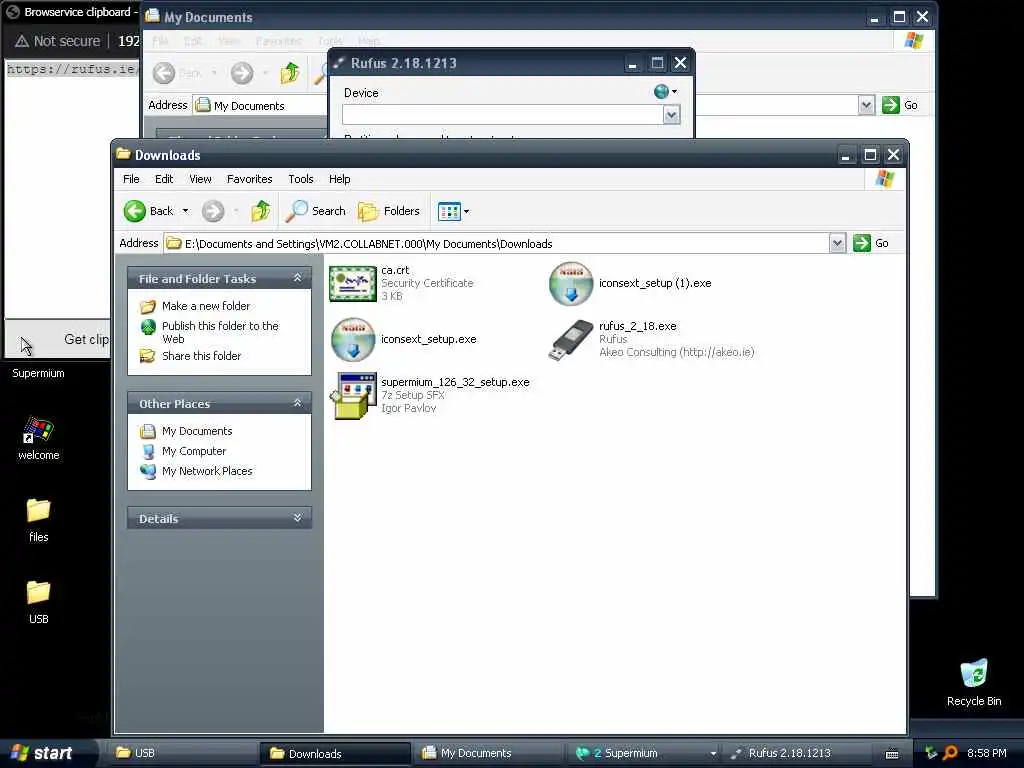Open the address bar dropdown in Downloads
This screenshot has height=768, width=1024.
point(837,244)
